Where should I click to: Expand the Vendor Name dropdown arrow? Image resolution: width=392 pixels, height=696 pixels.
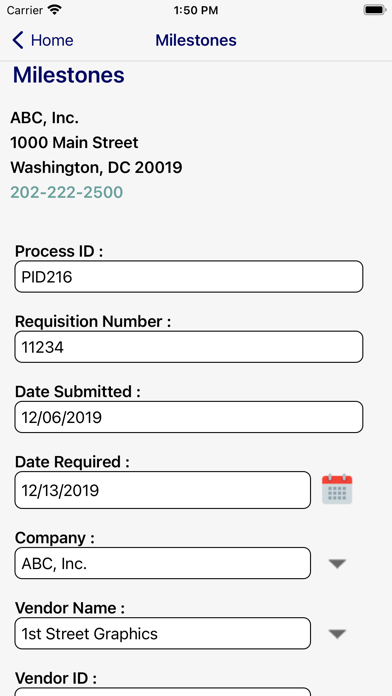tap(337, 633)
